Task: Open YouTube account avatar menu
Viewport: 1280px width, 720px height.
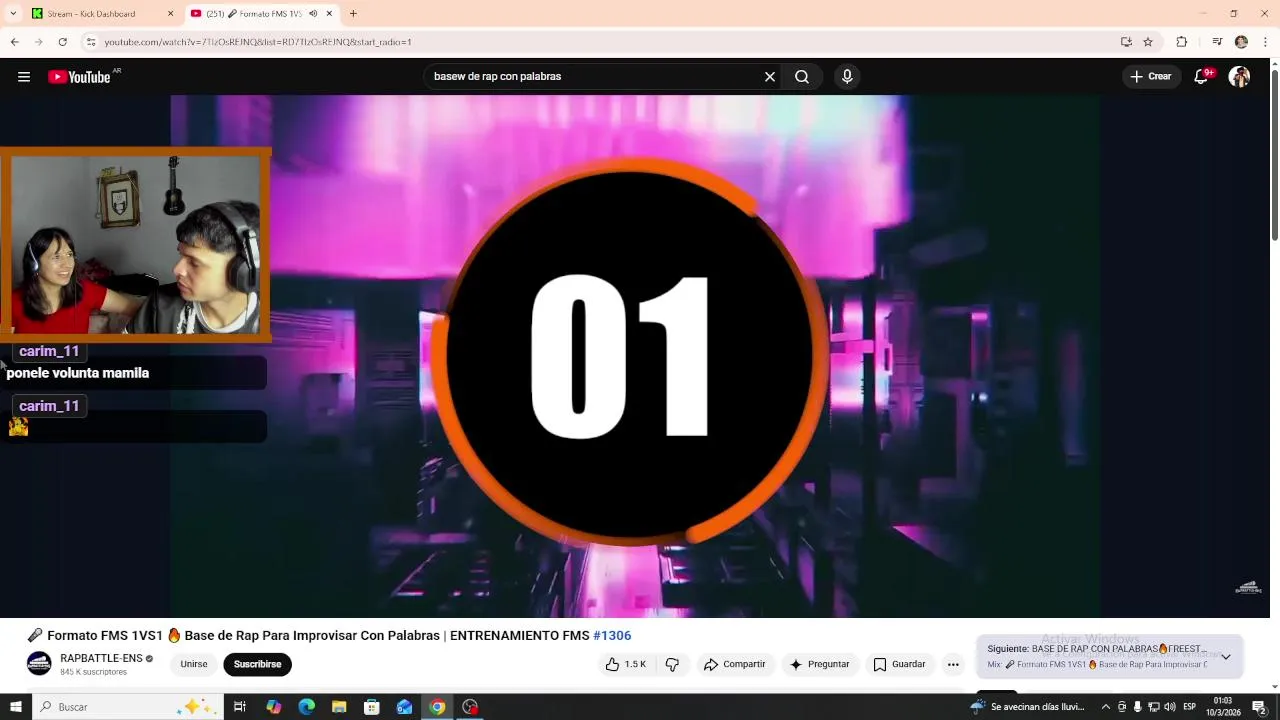Action: pos(1239,77)
